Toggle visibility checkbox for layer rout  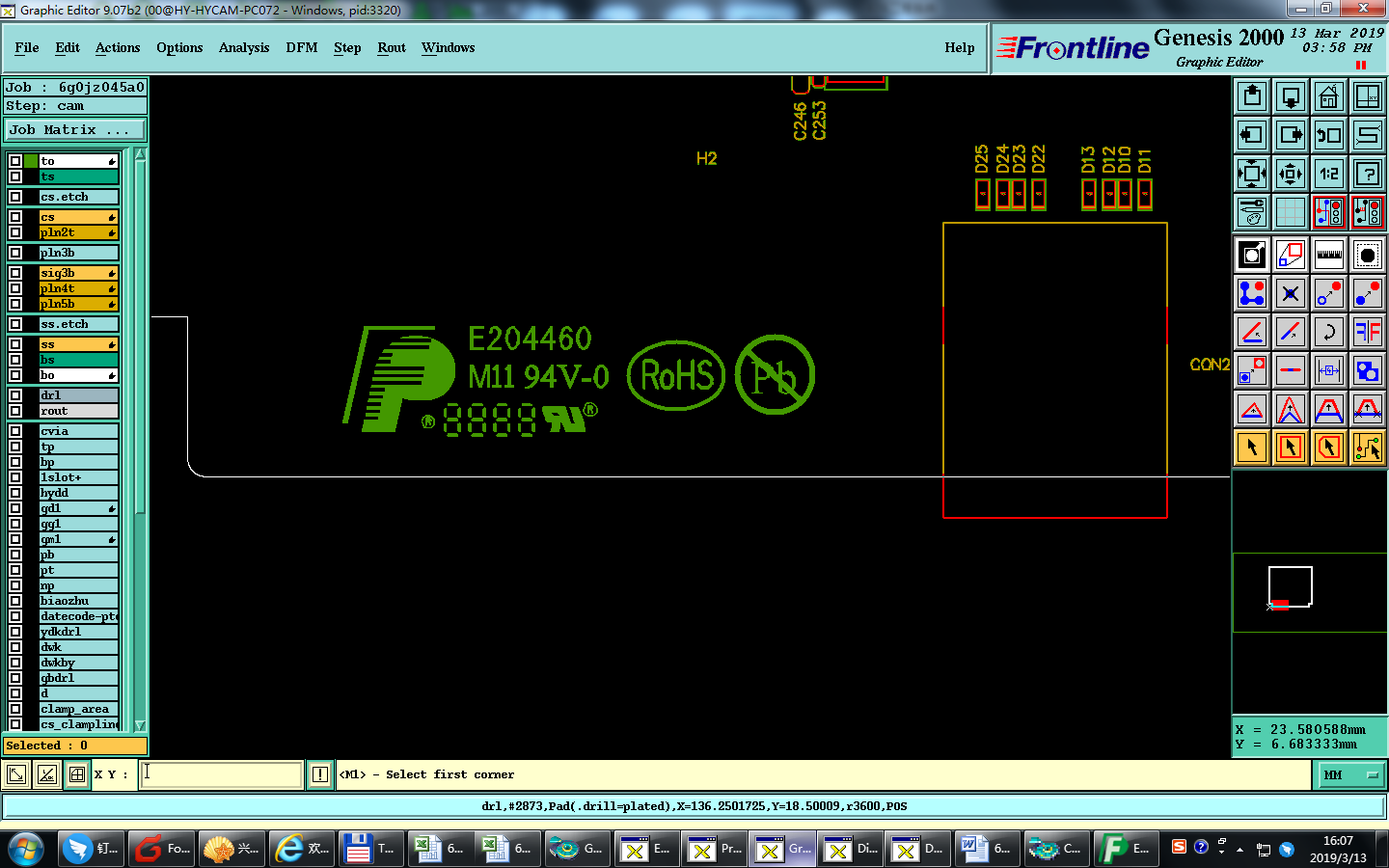tap(15, 411)
